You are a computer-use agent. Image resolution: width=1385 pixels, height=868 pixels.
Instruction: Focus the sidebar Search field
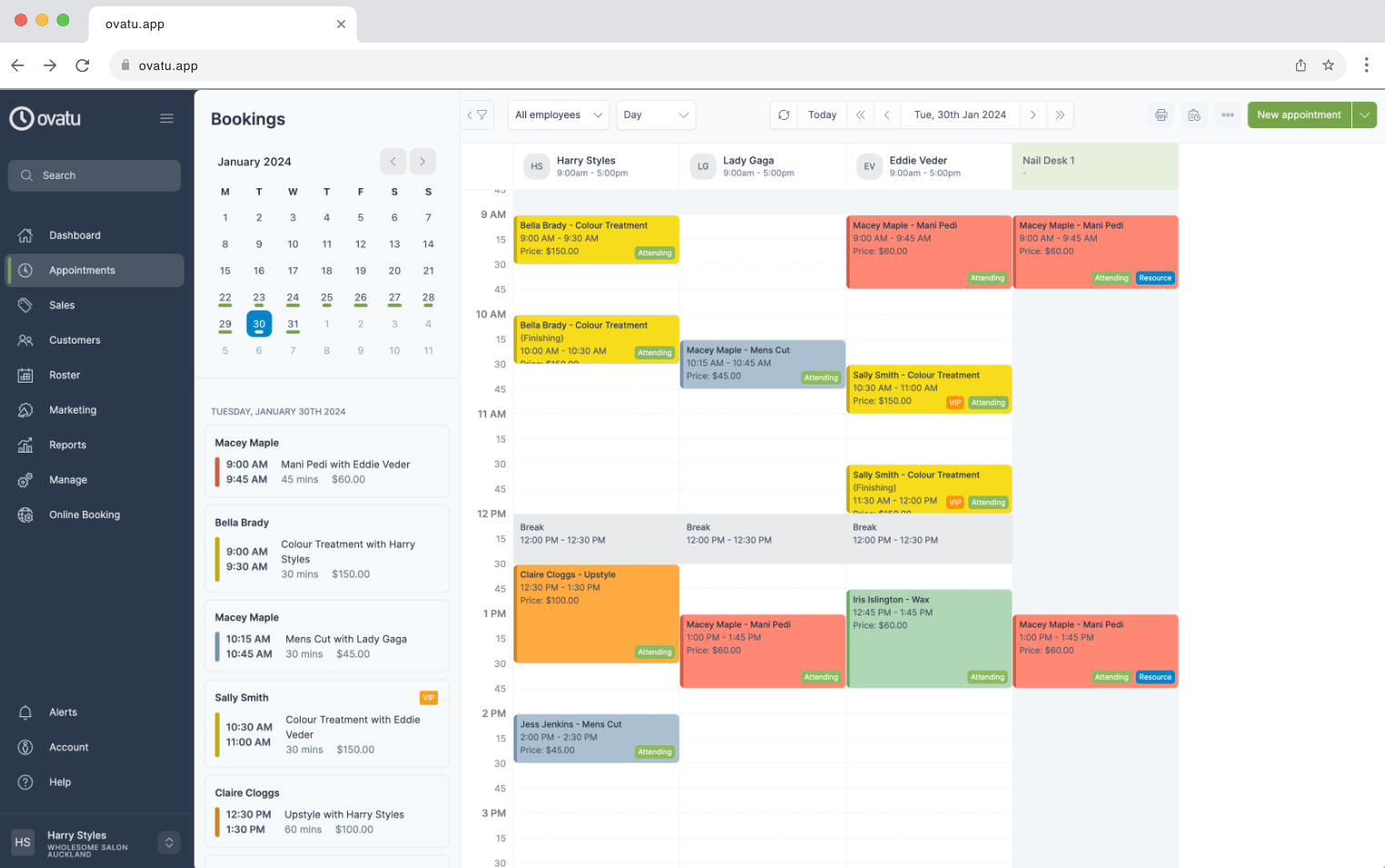coord(95,175)
